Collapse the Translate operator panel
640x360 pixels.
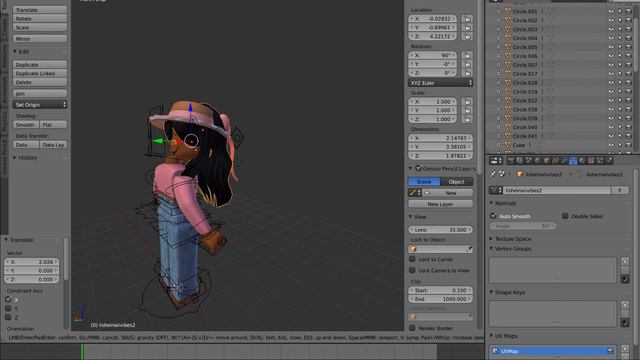click(x=6, y=240)
